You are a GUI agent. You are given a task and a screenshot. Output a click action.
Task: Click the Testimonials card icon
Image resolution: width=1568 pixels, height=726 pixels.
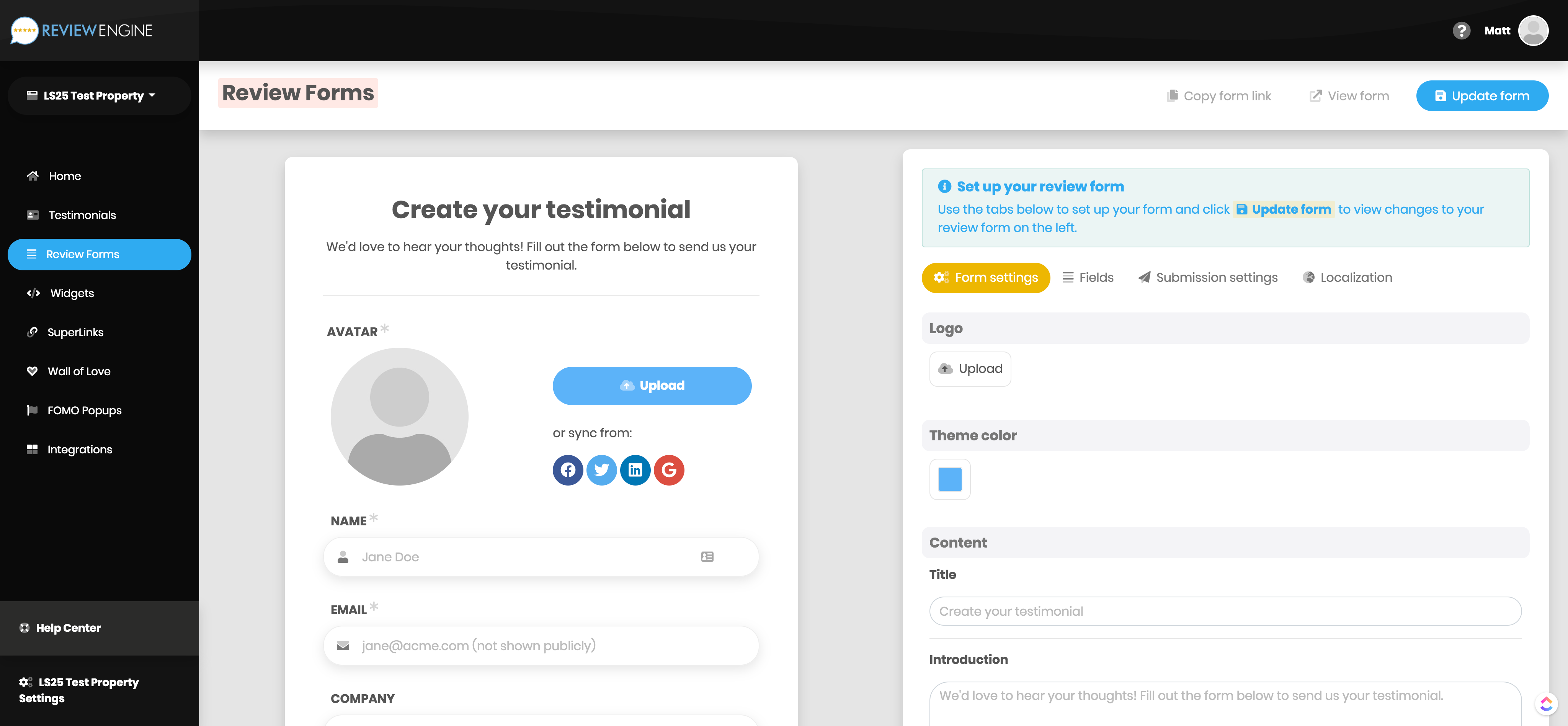click(x=33, y=215)
